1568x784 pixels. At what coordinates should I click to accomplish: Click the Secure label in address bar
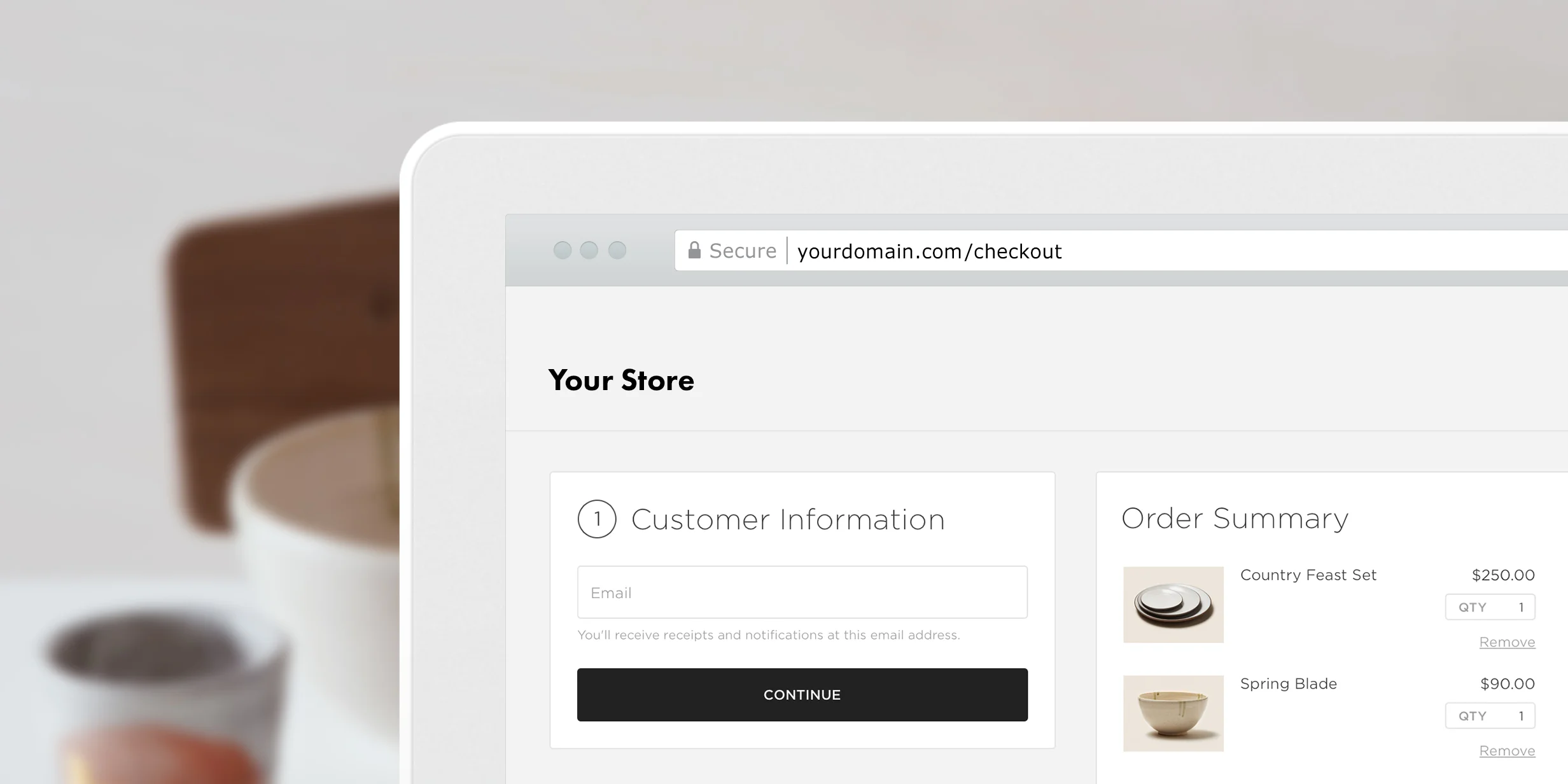[743, 251]
